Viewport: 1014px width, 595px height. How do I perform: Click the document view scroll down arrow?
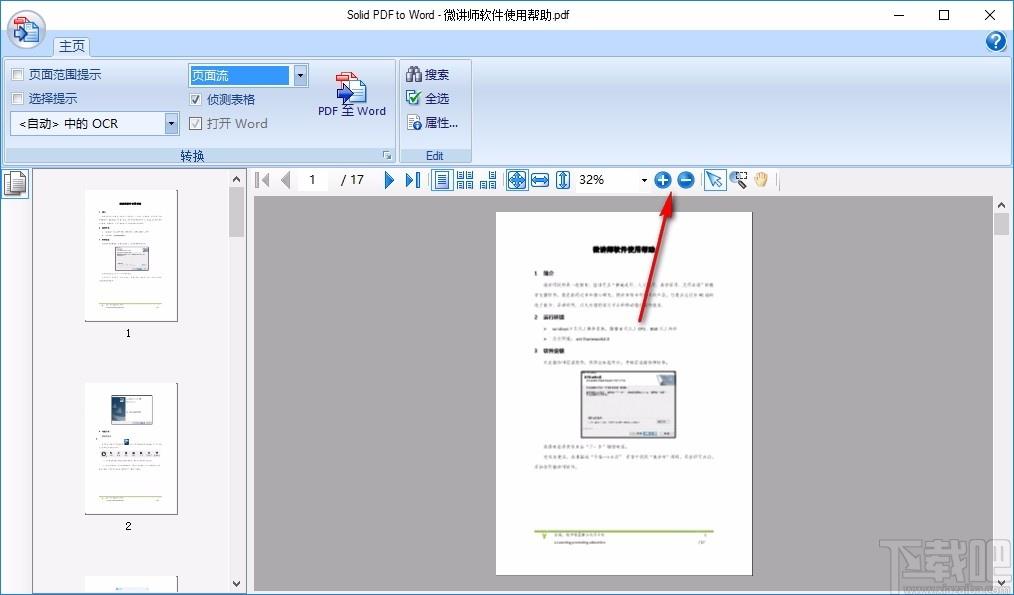pyautogui.click(x=1002, y=584)
